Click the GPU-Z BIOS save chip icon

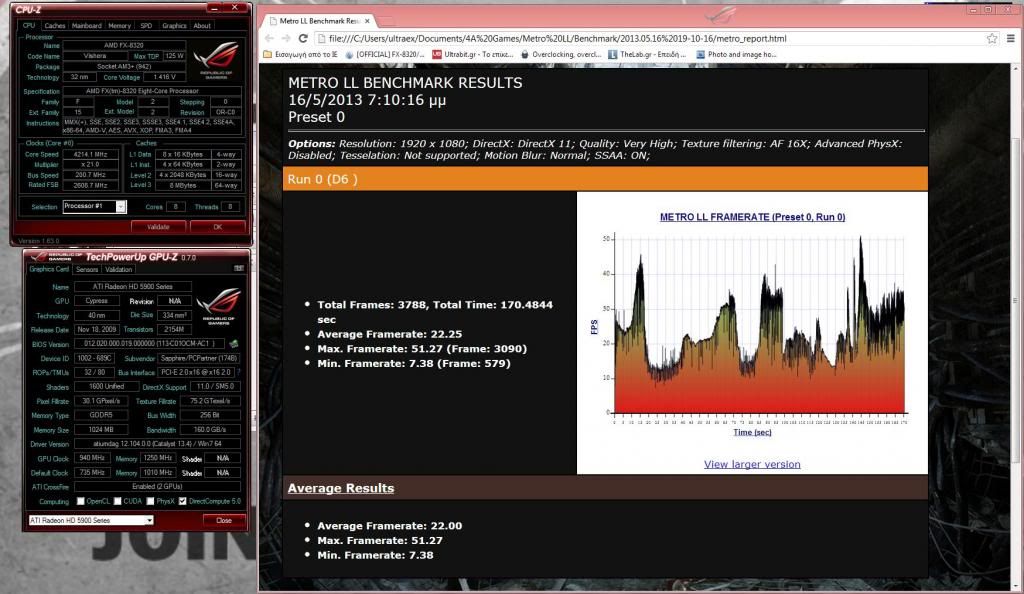234,343
